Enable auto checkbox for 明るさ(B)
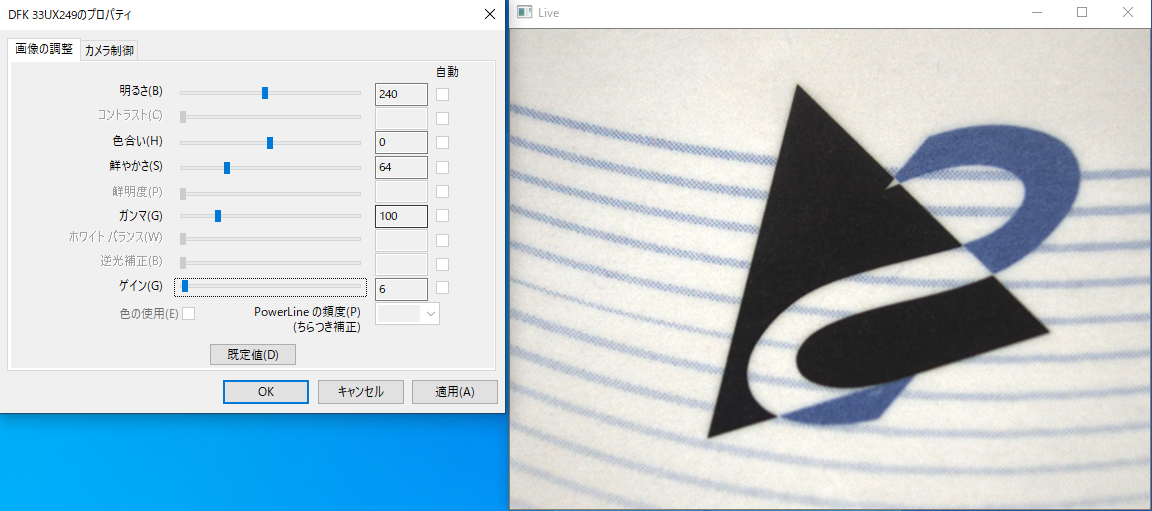The height and width of the screenshot is (511, 1152). tap(442, 94)
